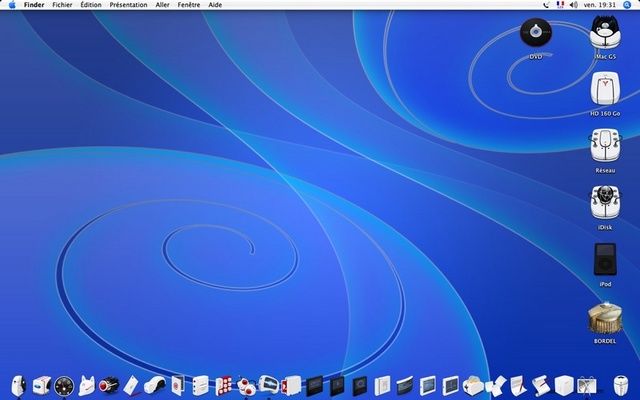Select the BORDEL folder icon
640x400 pixels.
[x=605, y=318]
